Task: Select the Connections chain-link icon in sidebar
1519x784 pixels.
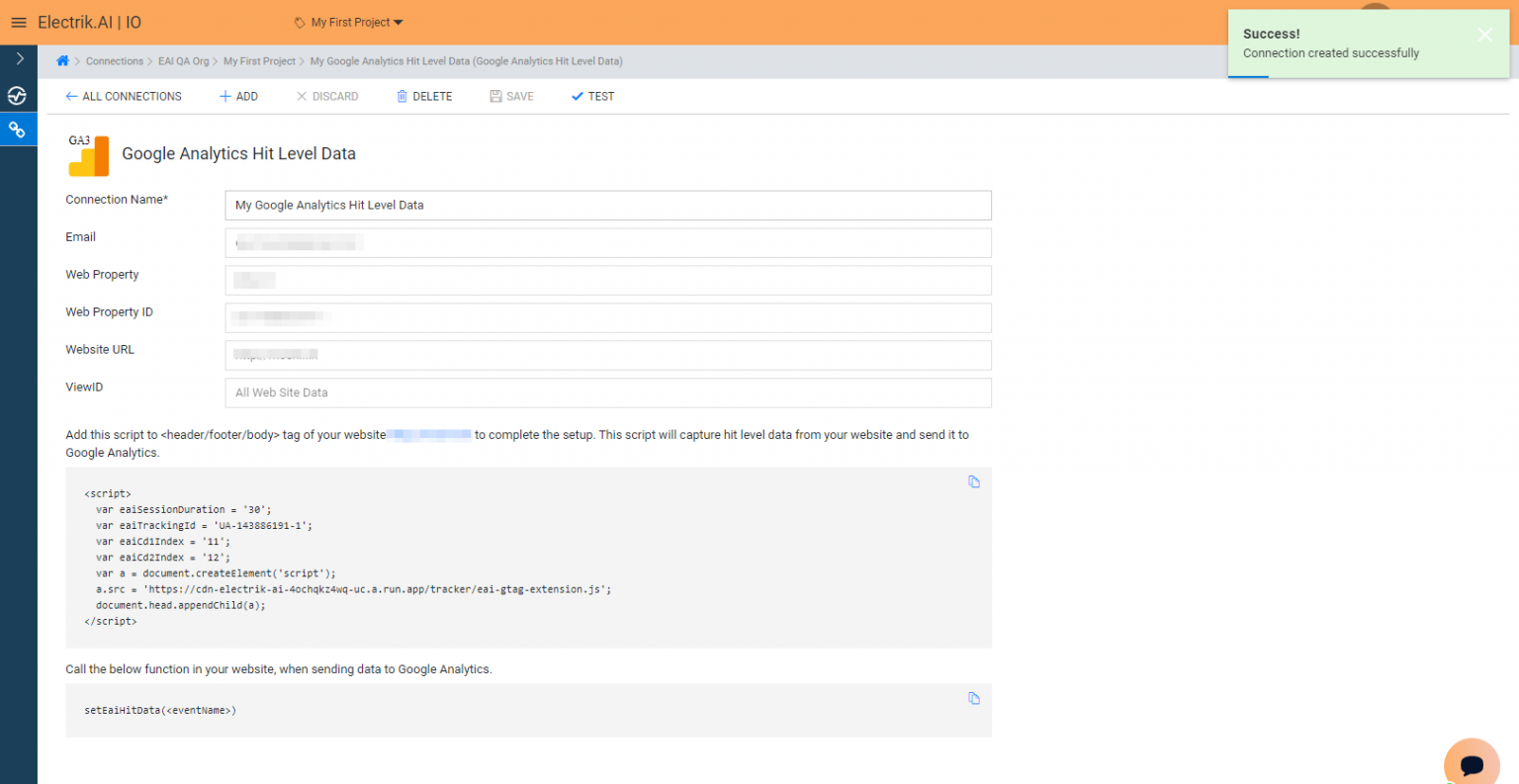Action: [x=18, y=129]
